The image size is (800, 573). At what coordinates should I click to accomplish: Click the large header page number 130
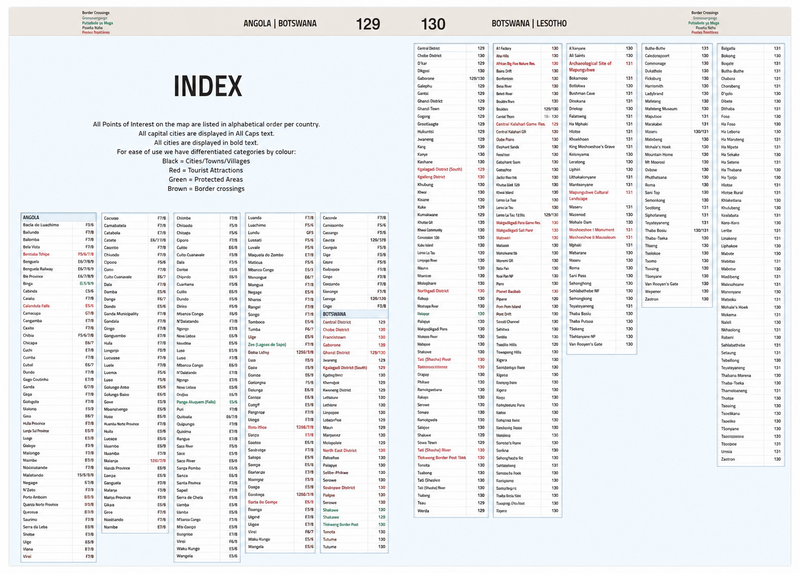pos(433,24)
